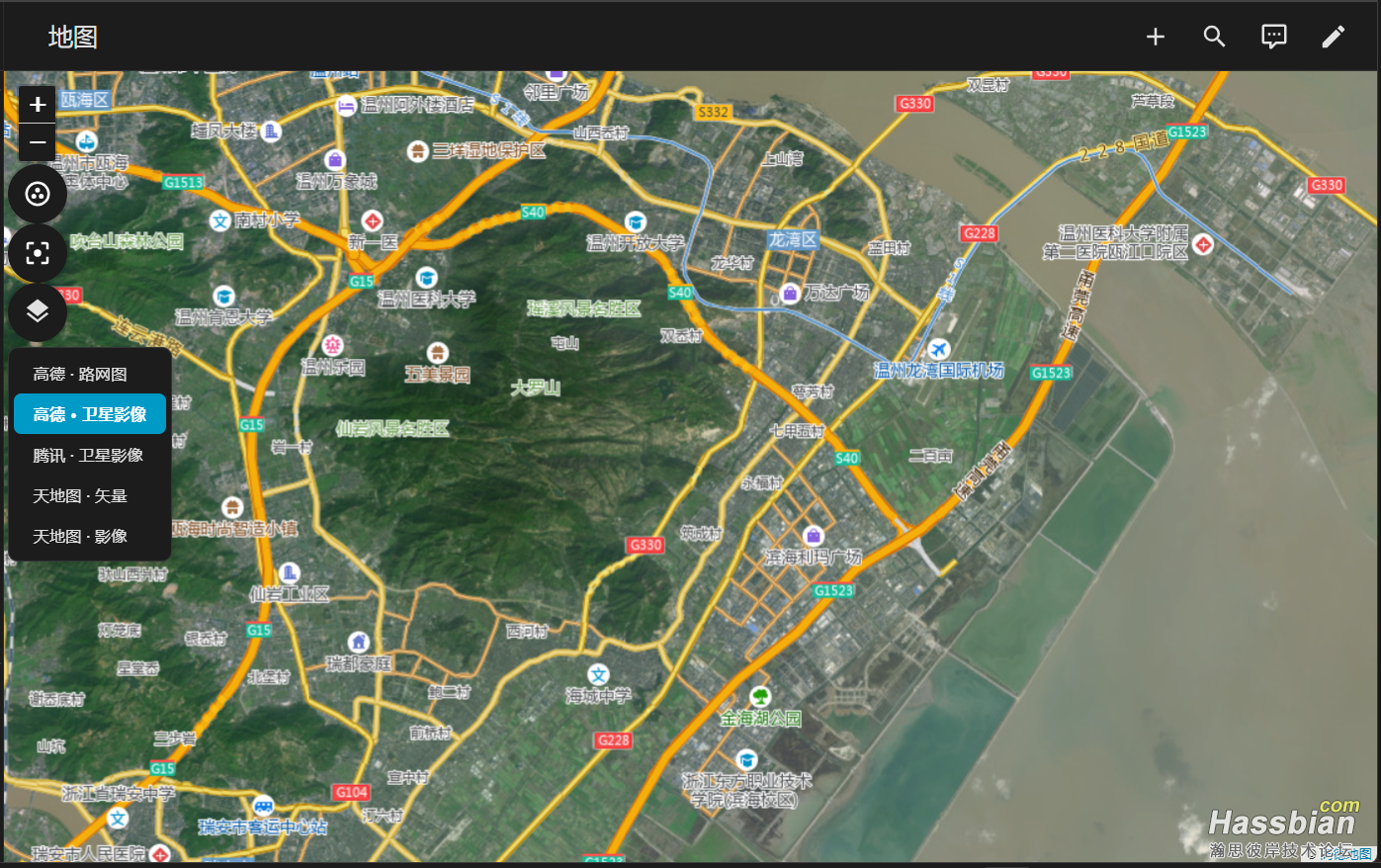
Task: Click the school icon at 温州肯恩大学
Action: (x=224, y=296)
